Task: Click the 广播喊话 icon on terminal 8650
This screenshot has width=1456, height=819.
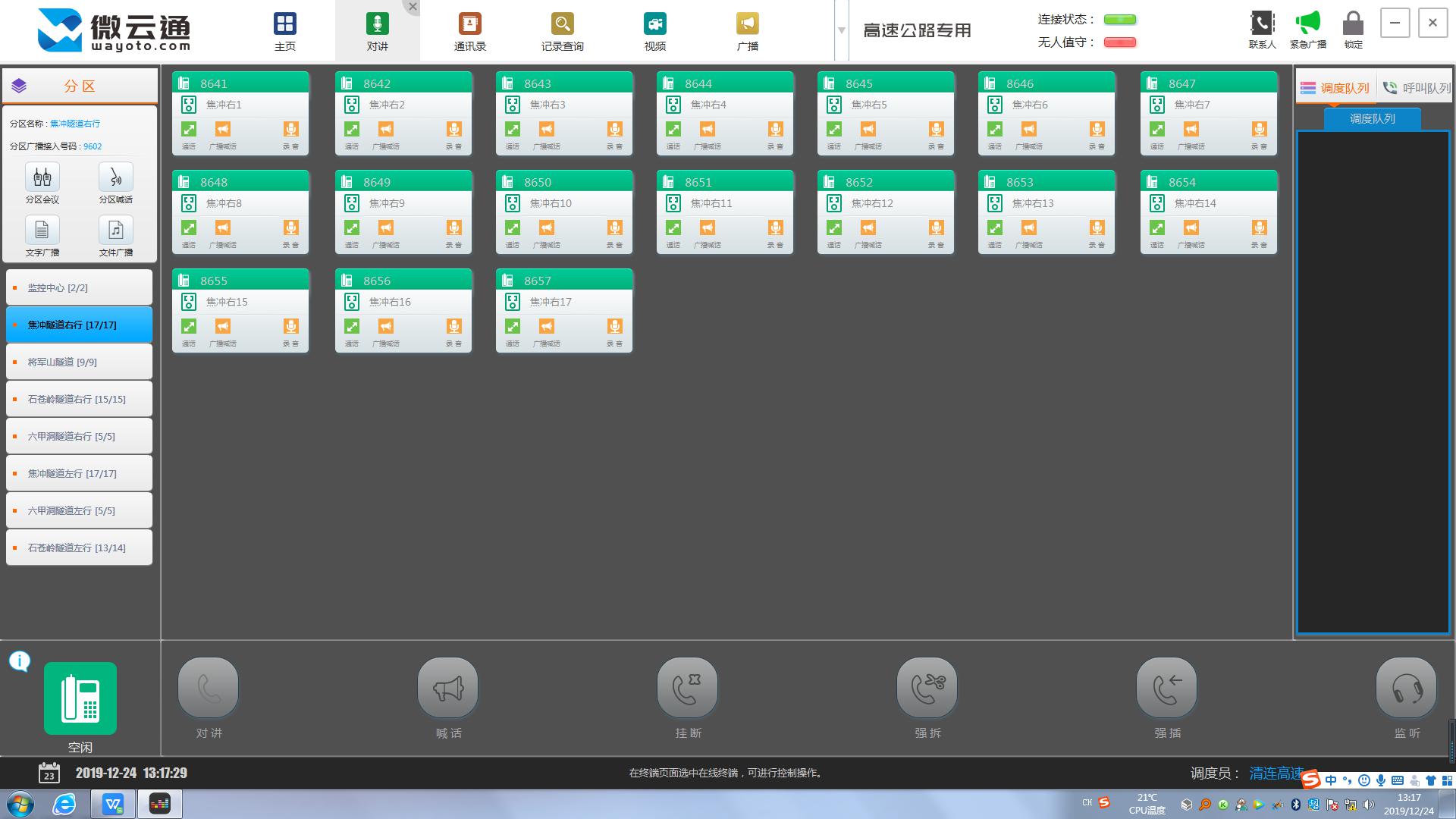Action: pos(547,228)
